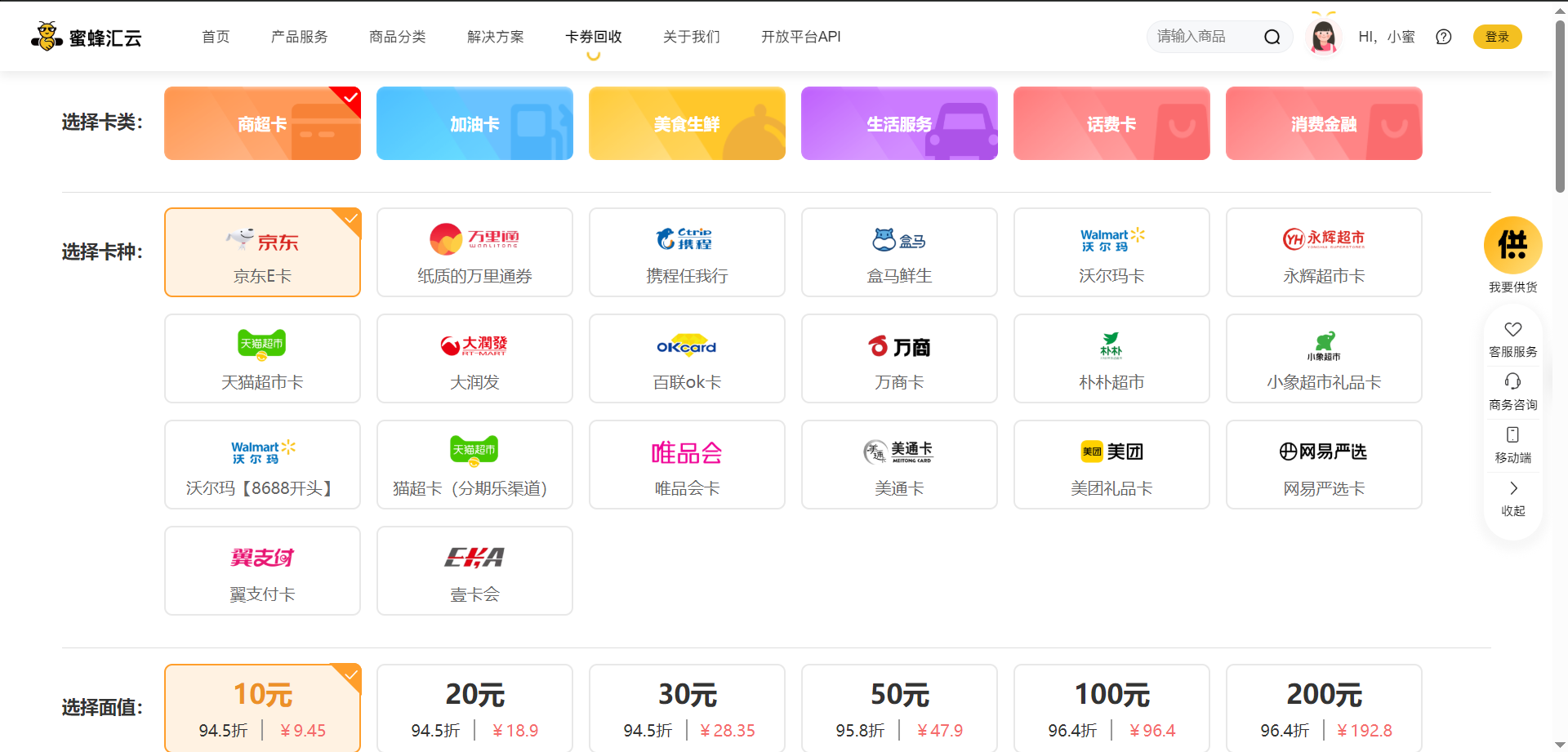Choose the 100元 face value option

coord(1111,707)
